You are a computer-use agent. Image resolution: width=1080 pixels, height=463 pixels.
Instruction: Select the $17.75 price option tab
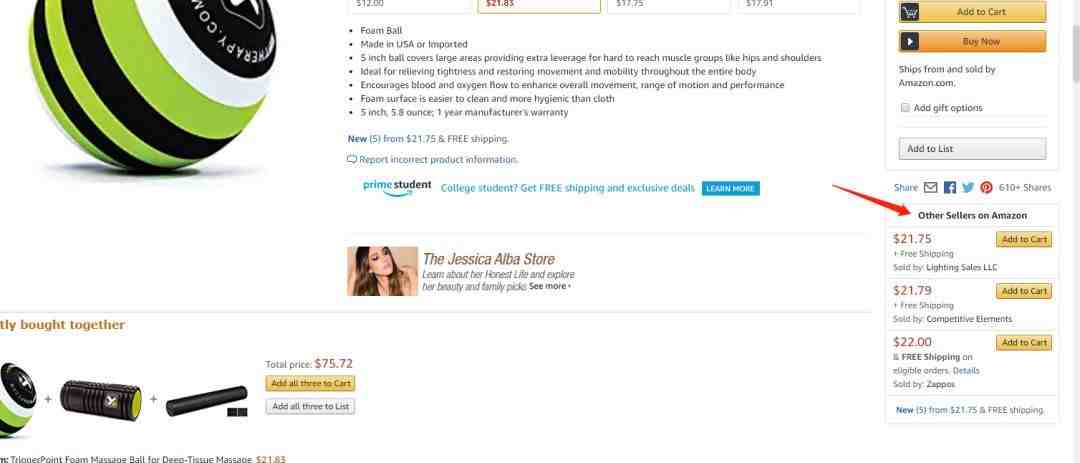(x=668, y=6)
